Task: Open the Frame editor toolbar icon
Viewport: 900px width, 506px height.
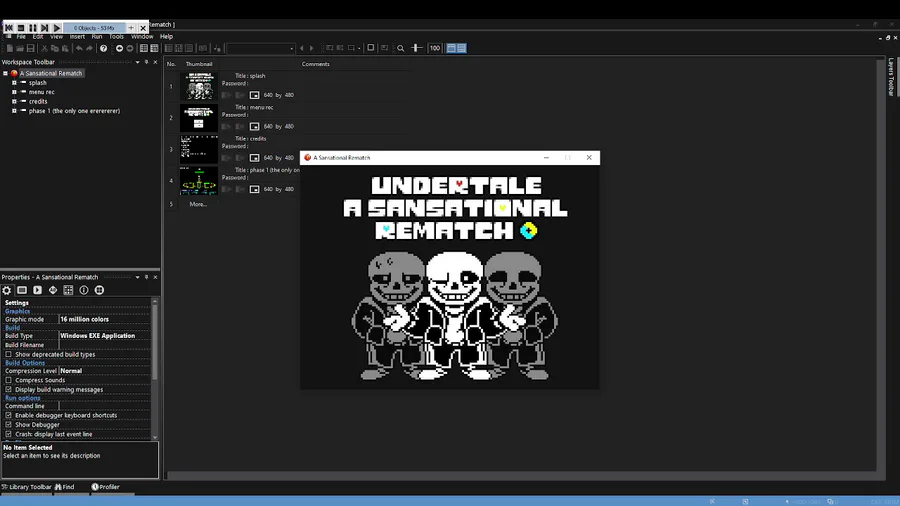Action: pyautogui.click(x=154, y=48)
